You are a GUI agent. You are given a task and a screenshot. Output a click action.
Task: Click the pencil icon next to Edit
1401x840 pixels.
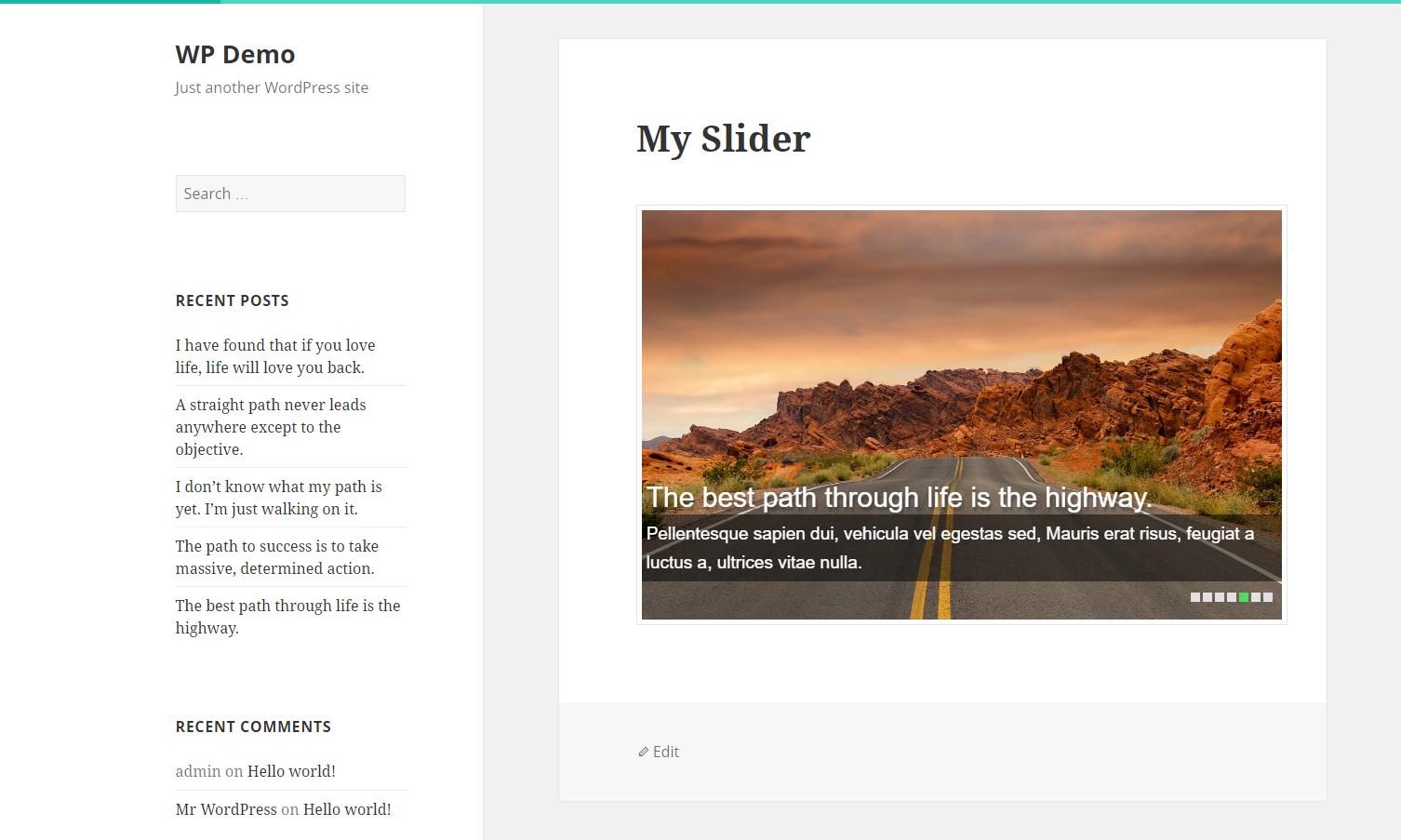643,752
